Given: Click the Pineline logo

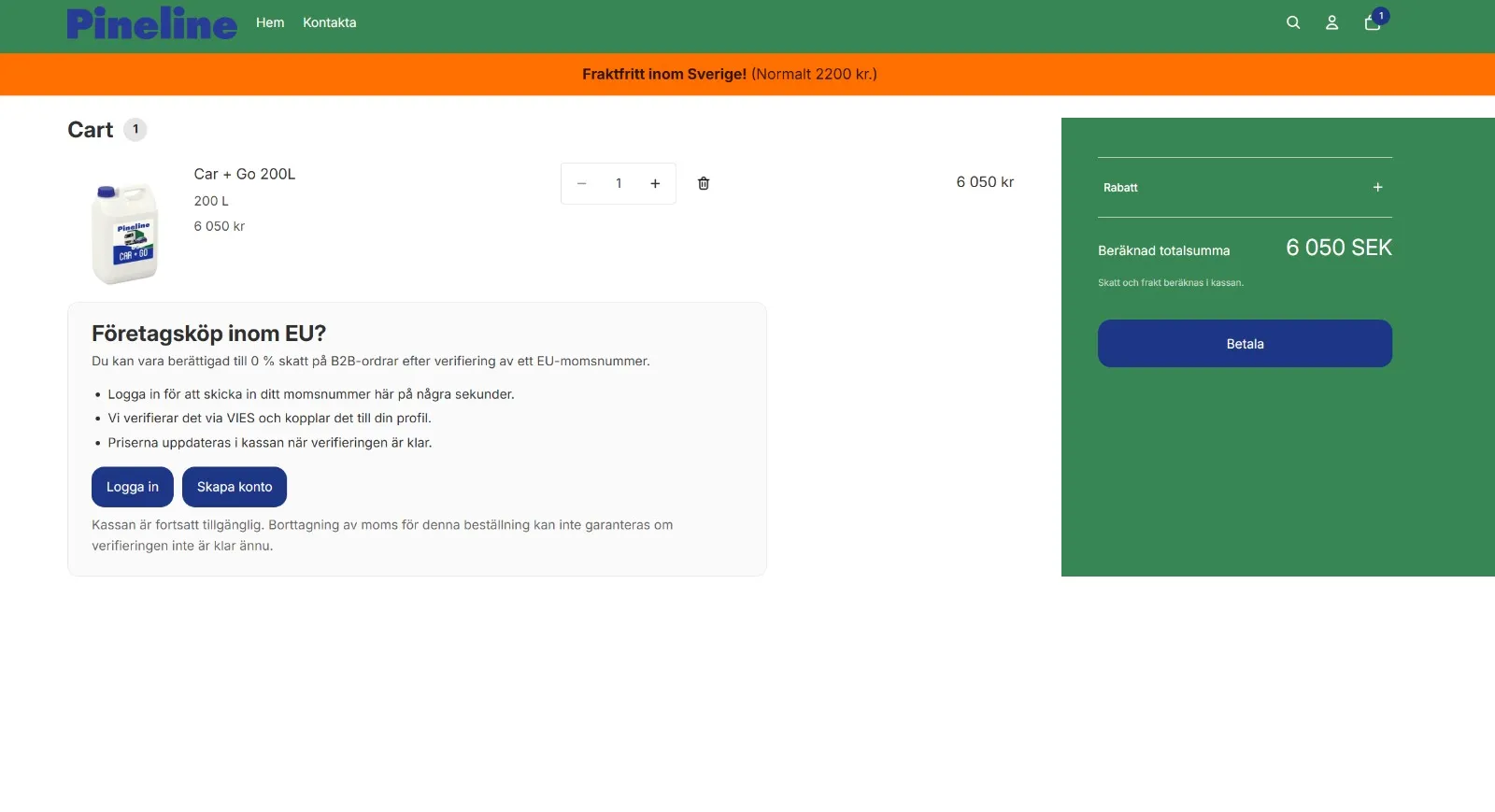Looking at the screenshot, I should click(x=152, y=23).
